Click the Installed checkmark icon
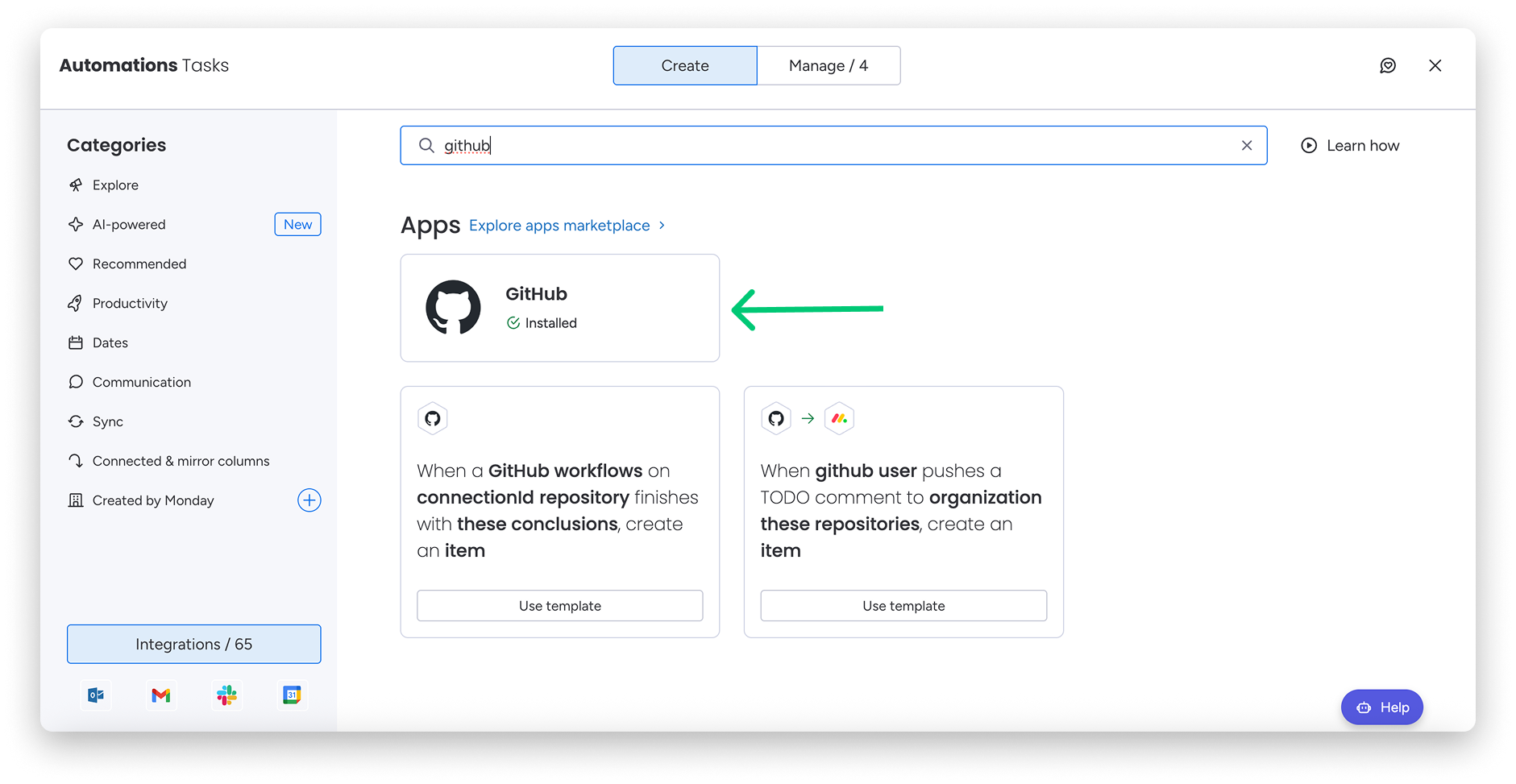Screen dimensions: 1516x784 (513, 323)
